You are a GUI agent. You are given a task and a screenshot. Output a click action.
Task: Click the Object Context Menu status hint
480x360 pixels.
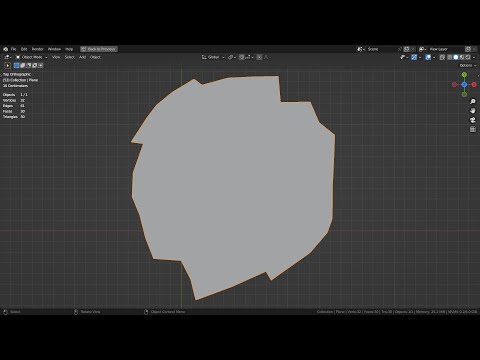pos(164,312)
